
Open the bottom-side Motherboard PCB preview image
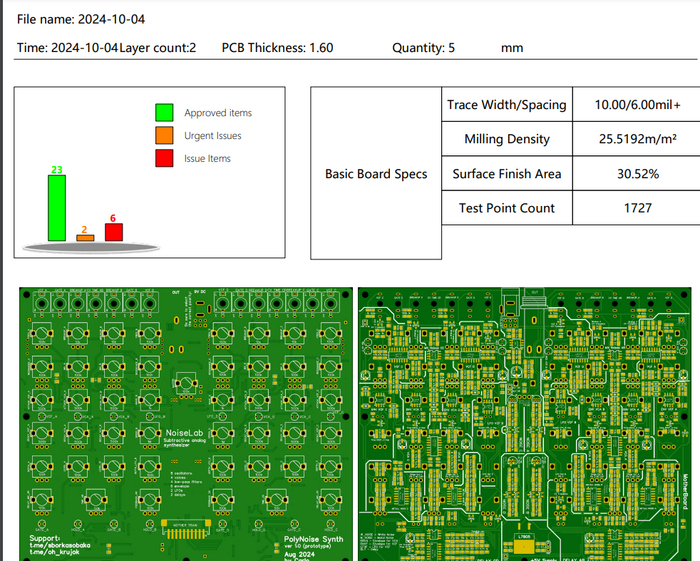[x=528, y=424]
